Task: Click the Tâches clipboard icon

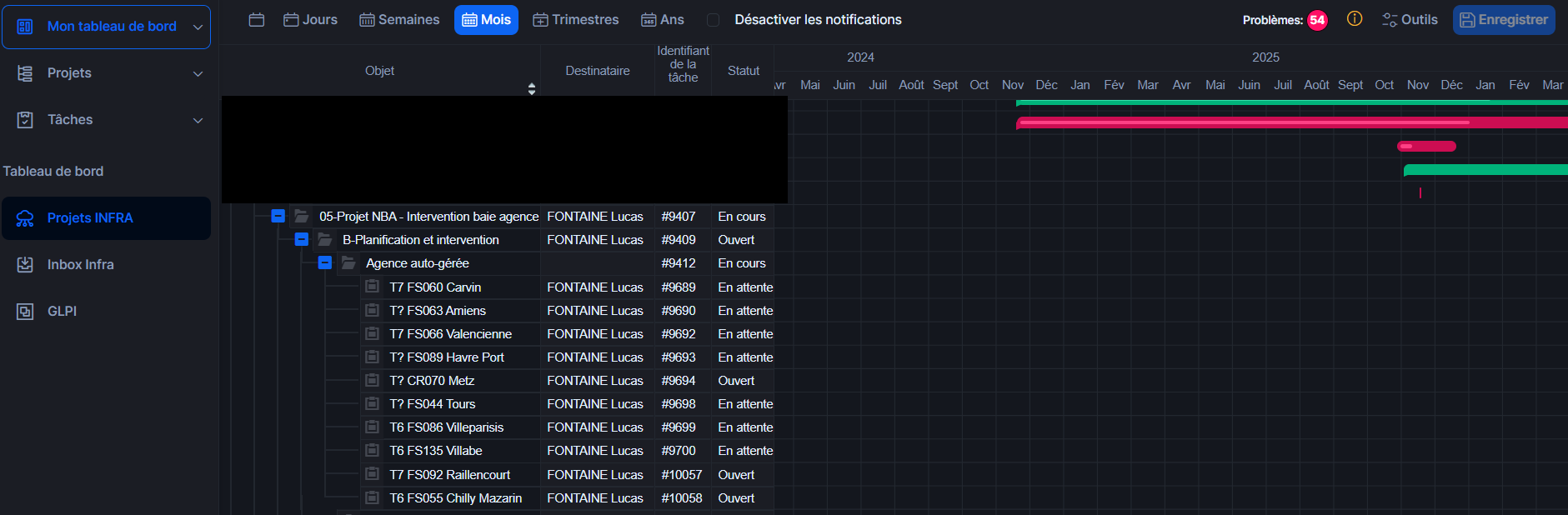Action: (x=25, y=120)
